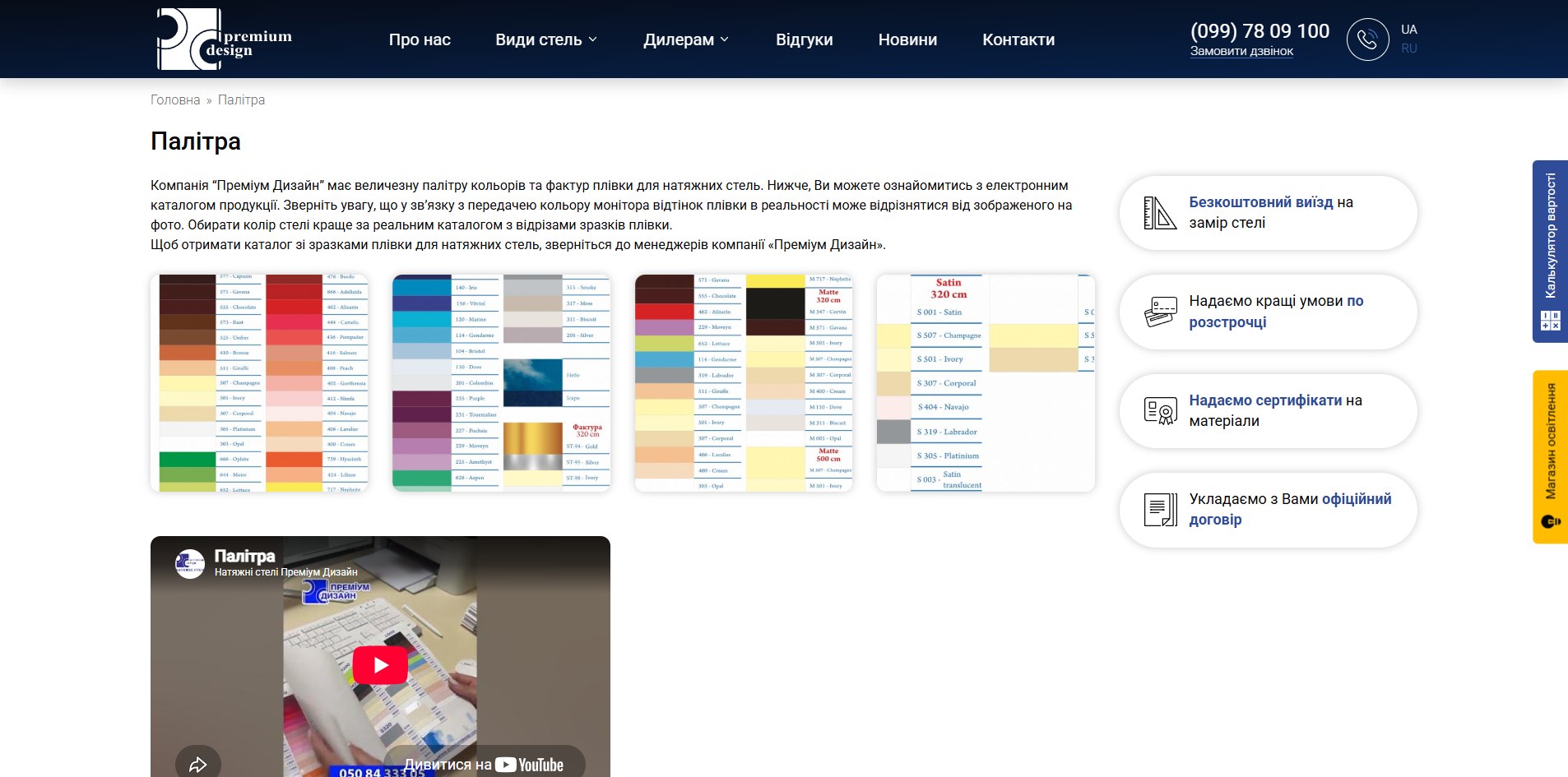Open the Надаємо сертифікати link
1568x777 pixels.
click(x=1265, y=400)
